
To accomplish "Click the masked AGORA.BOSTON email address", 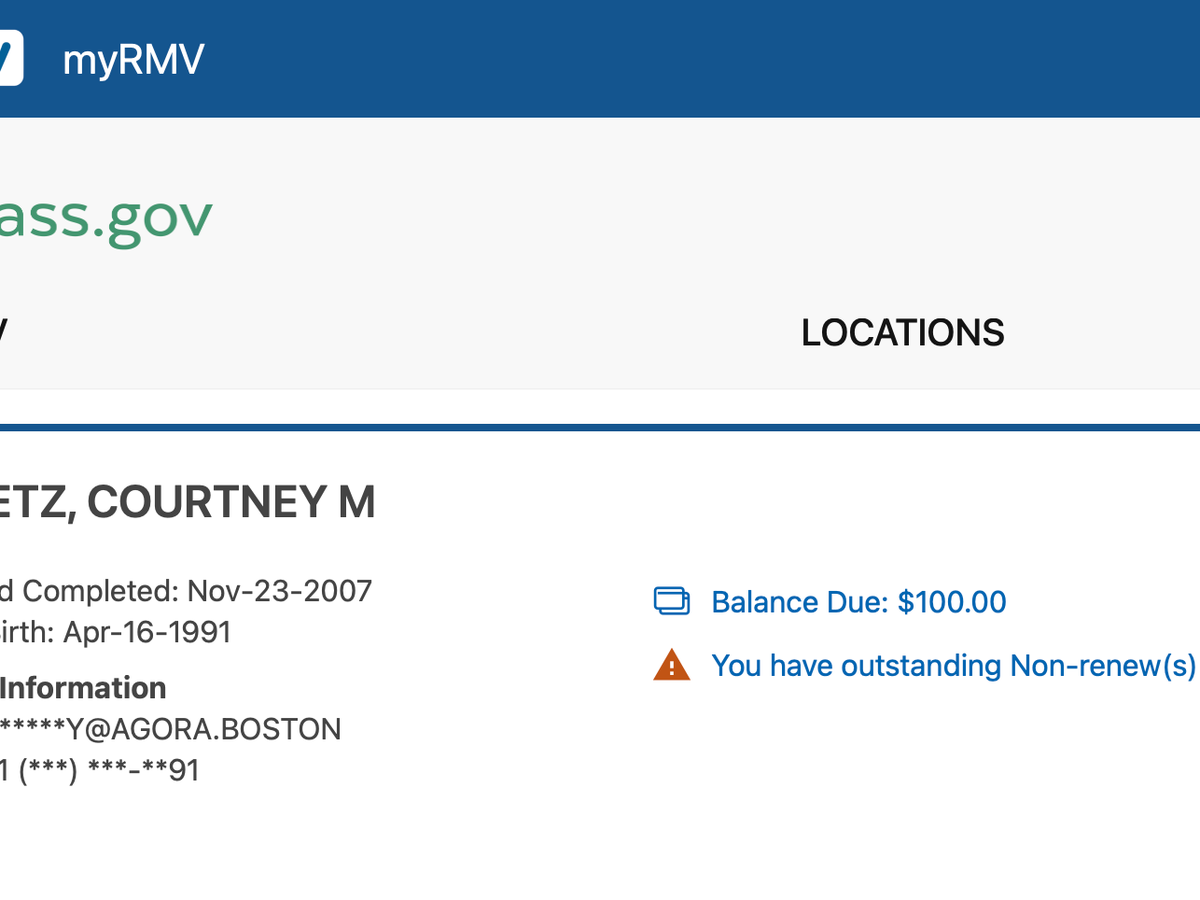I will pyautogui.click(x=170, y=729).
